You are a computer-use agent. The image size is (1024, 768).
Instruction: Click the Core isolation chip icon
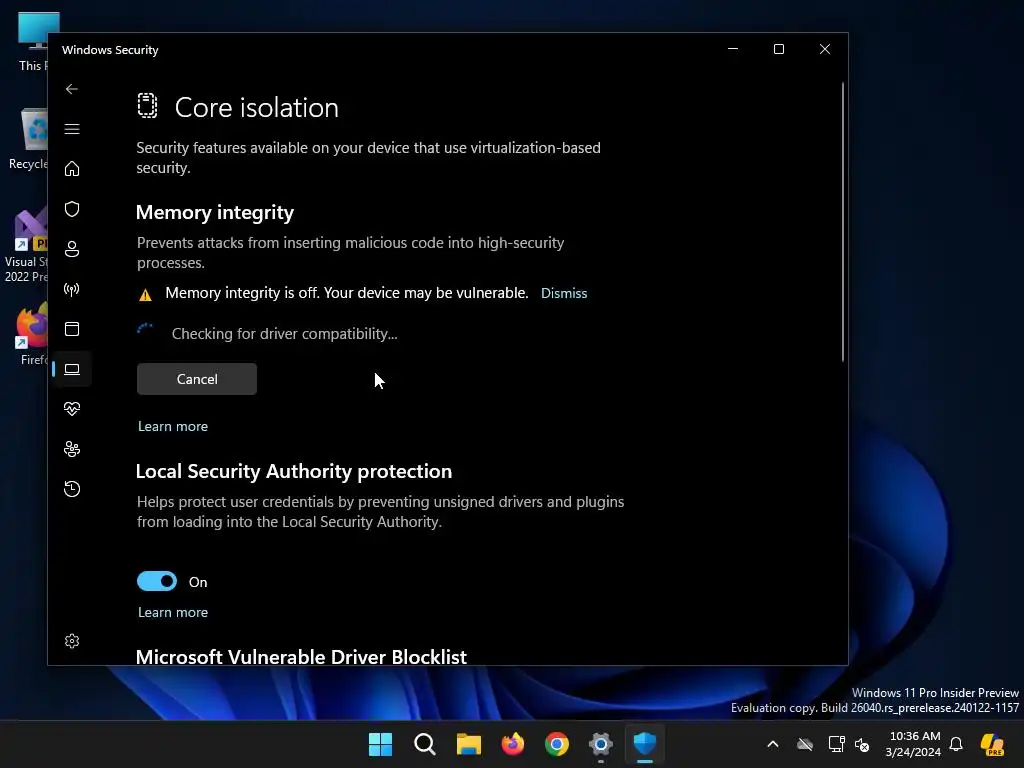148,106
